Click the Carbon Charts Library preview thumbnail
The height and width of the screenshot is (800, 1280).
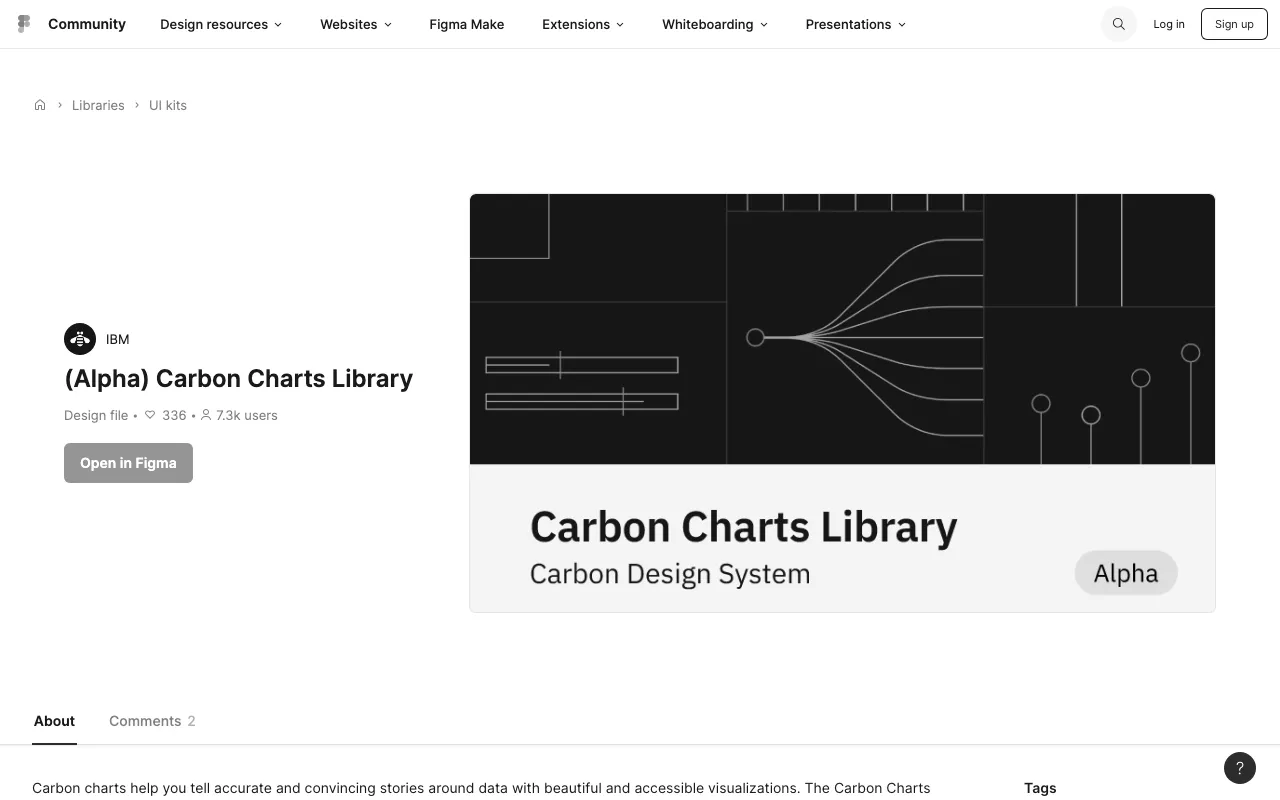coord(842,403)
